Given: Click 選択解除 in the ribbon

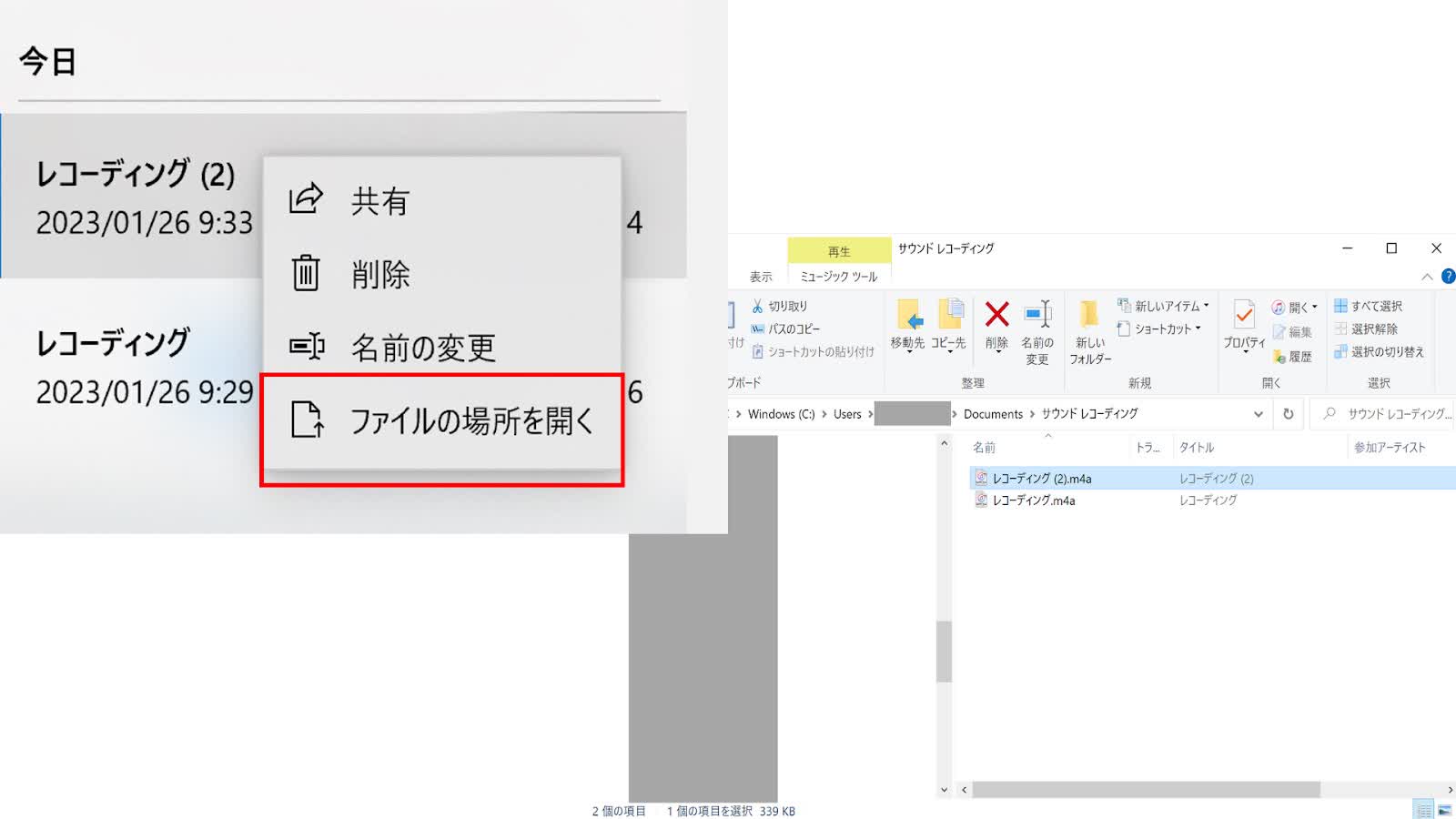Looking at the screenshot, I should point(1366,329).
